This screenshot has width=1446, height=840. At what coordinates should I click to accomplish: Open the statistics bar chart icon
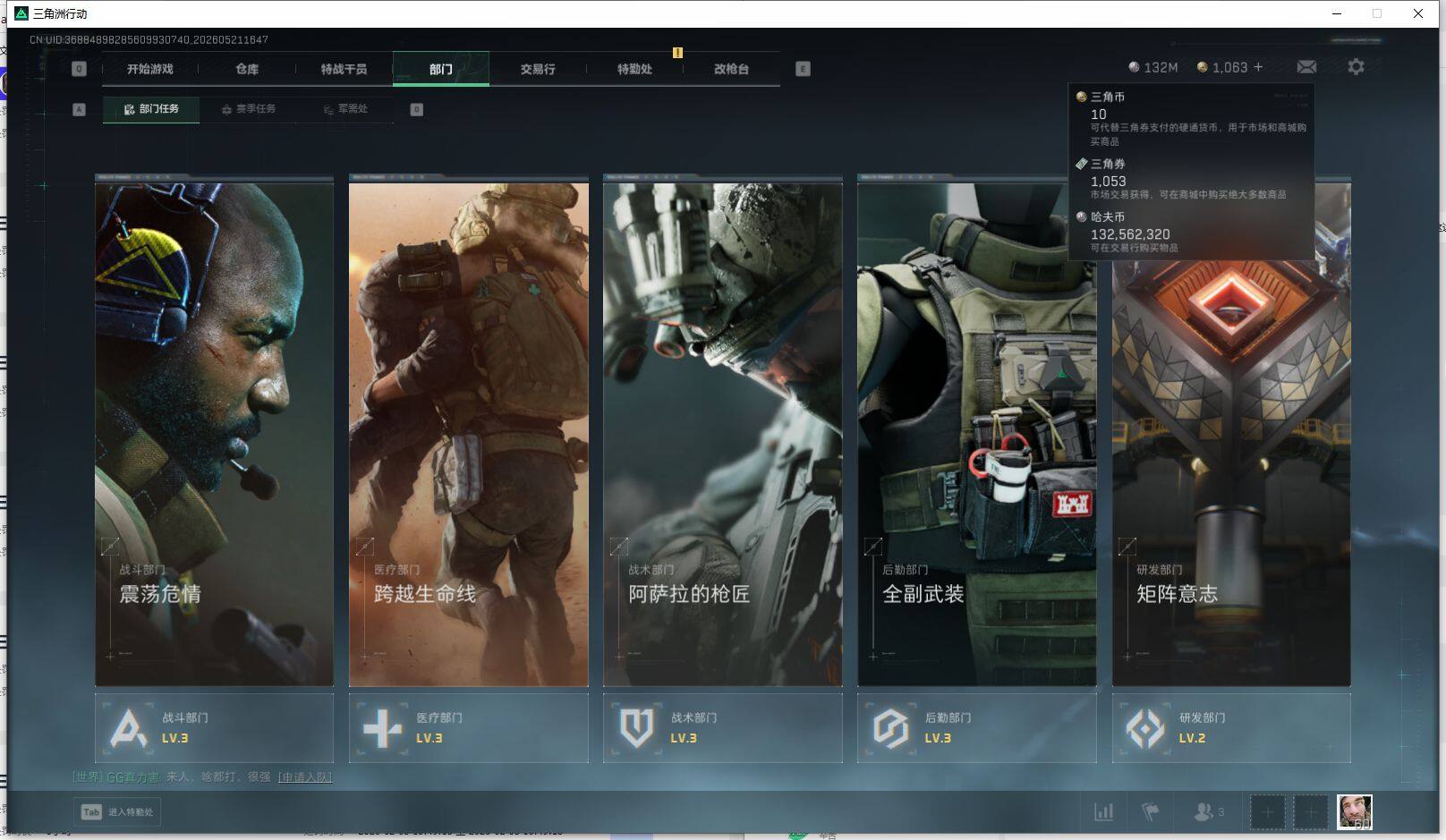[1104, 812]
